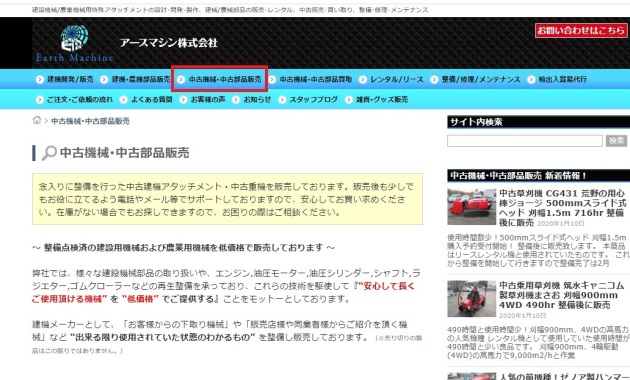This screenshot has width=630, height=380.
Task: Open the red CG431 mower thumbnail
Action: [471, 206]
